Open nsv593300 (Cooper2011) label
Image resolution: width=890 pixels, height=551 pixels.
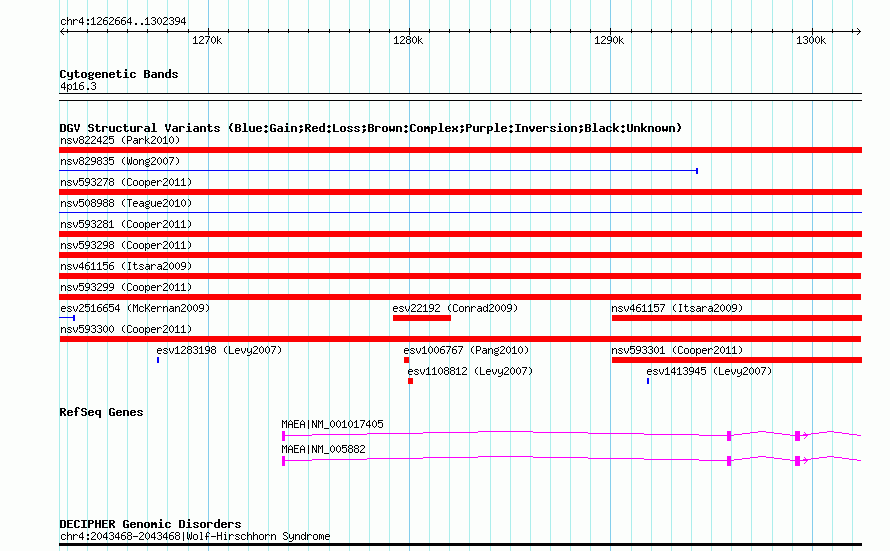[126, 329]
